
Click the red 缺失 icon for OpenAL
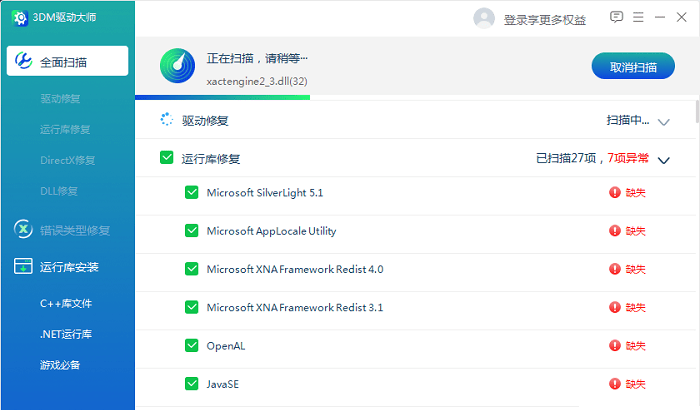click(x=615, y=346)
